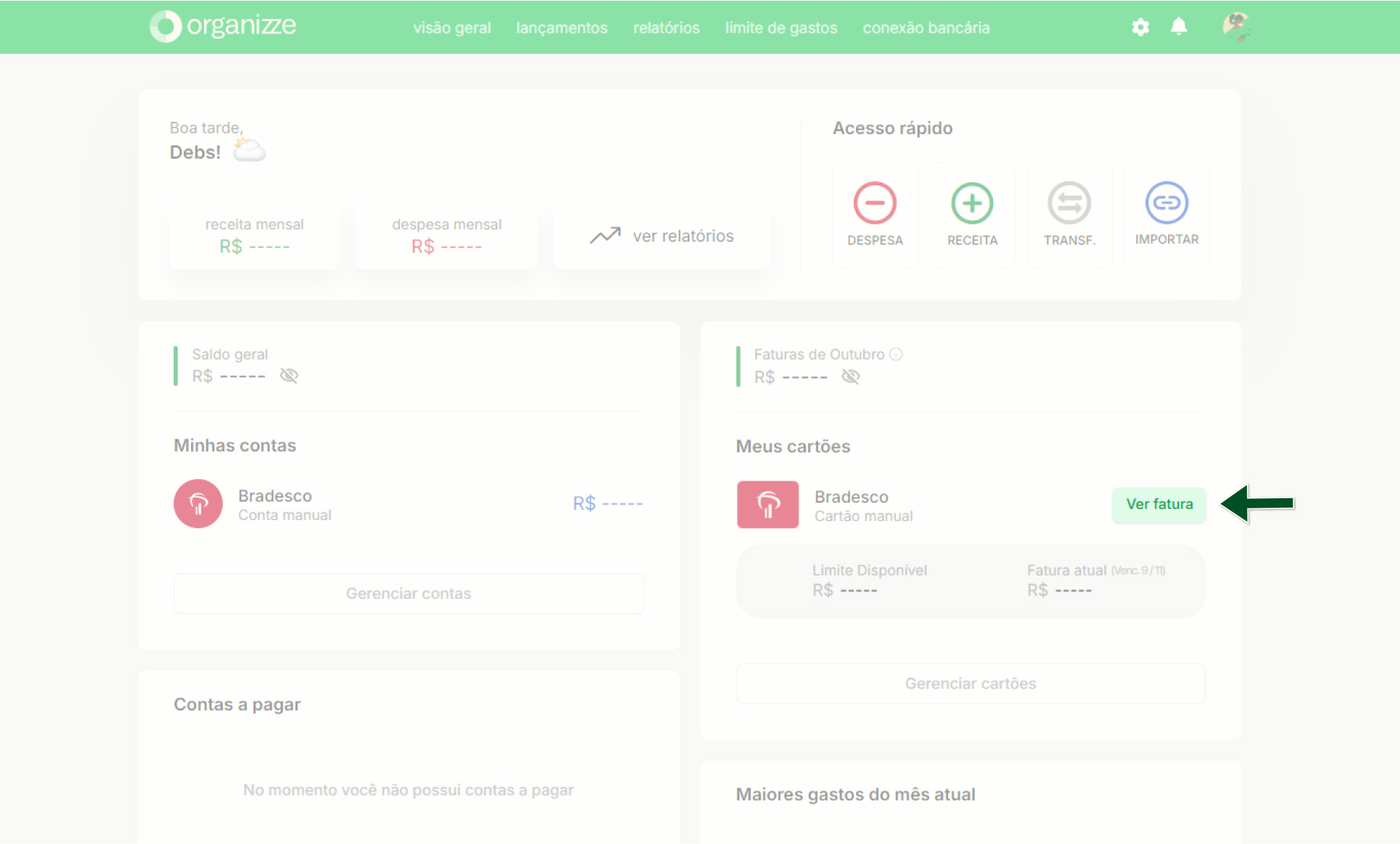The image size is (1400, 844).
Task: Open notifications with the bell icon
Action: 1178,27
